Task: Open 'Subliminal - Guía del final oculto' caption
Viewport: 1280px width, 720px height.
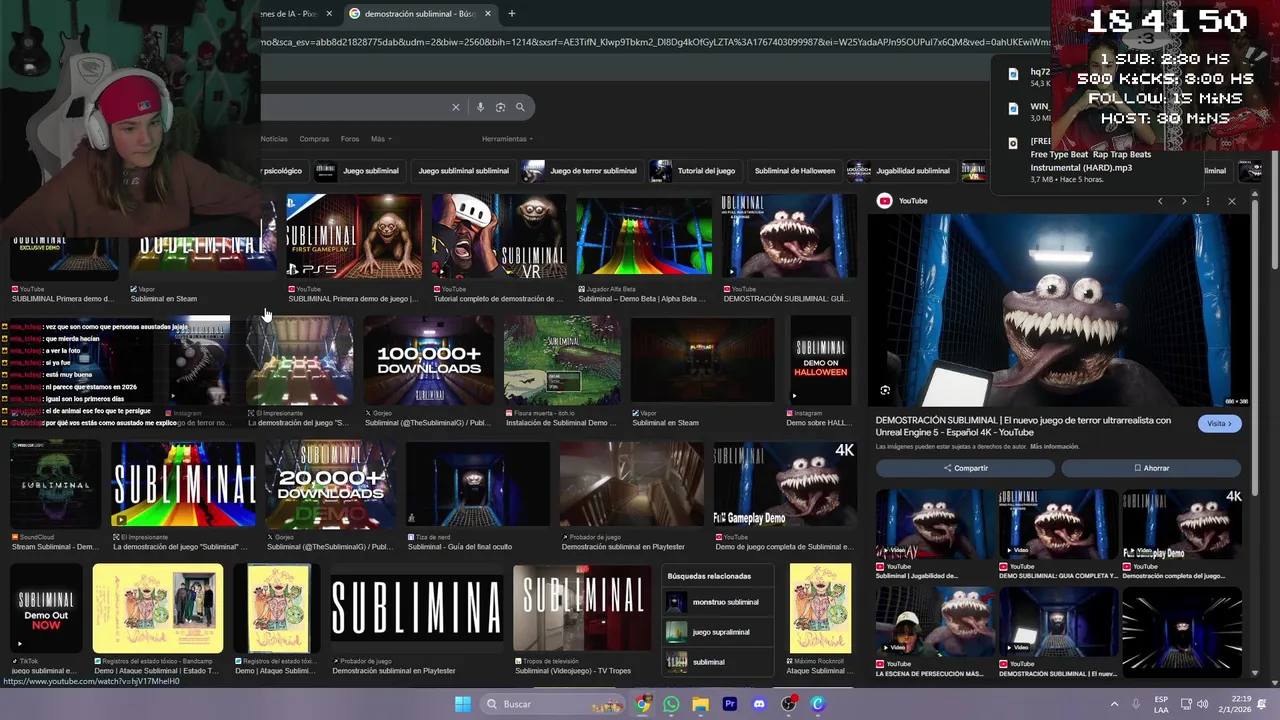Action: 460,547
